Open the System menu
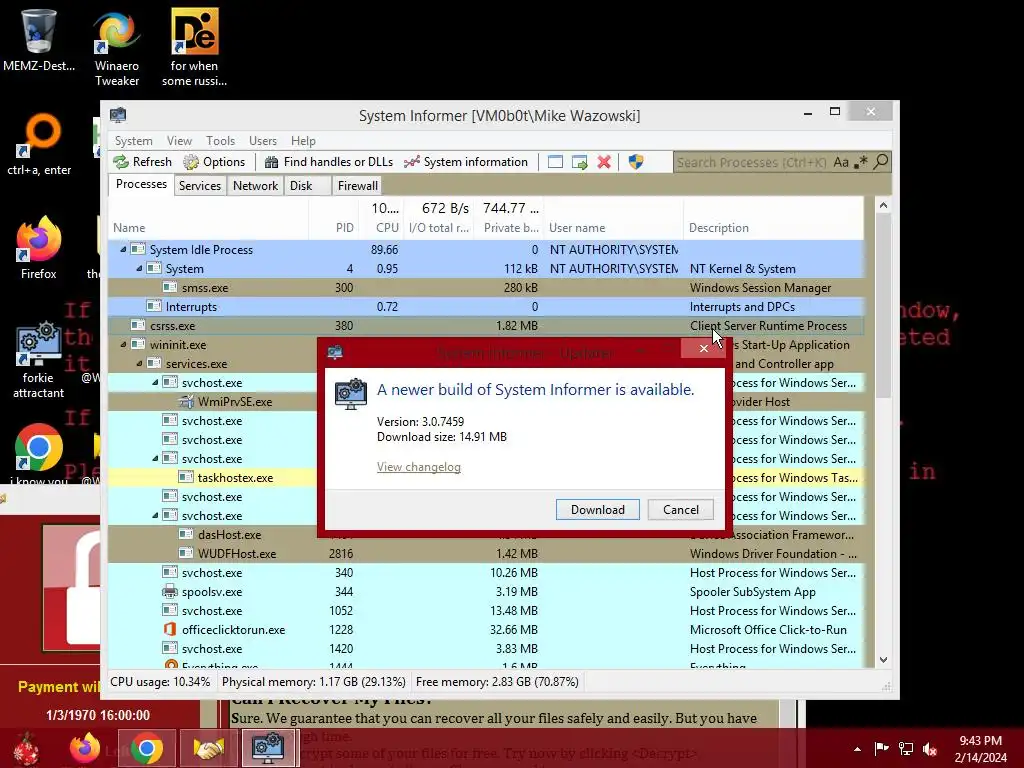The height and width of the screenshot is (768, 1024). [133, 141]
